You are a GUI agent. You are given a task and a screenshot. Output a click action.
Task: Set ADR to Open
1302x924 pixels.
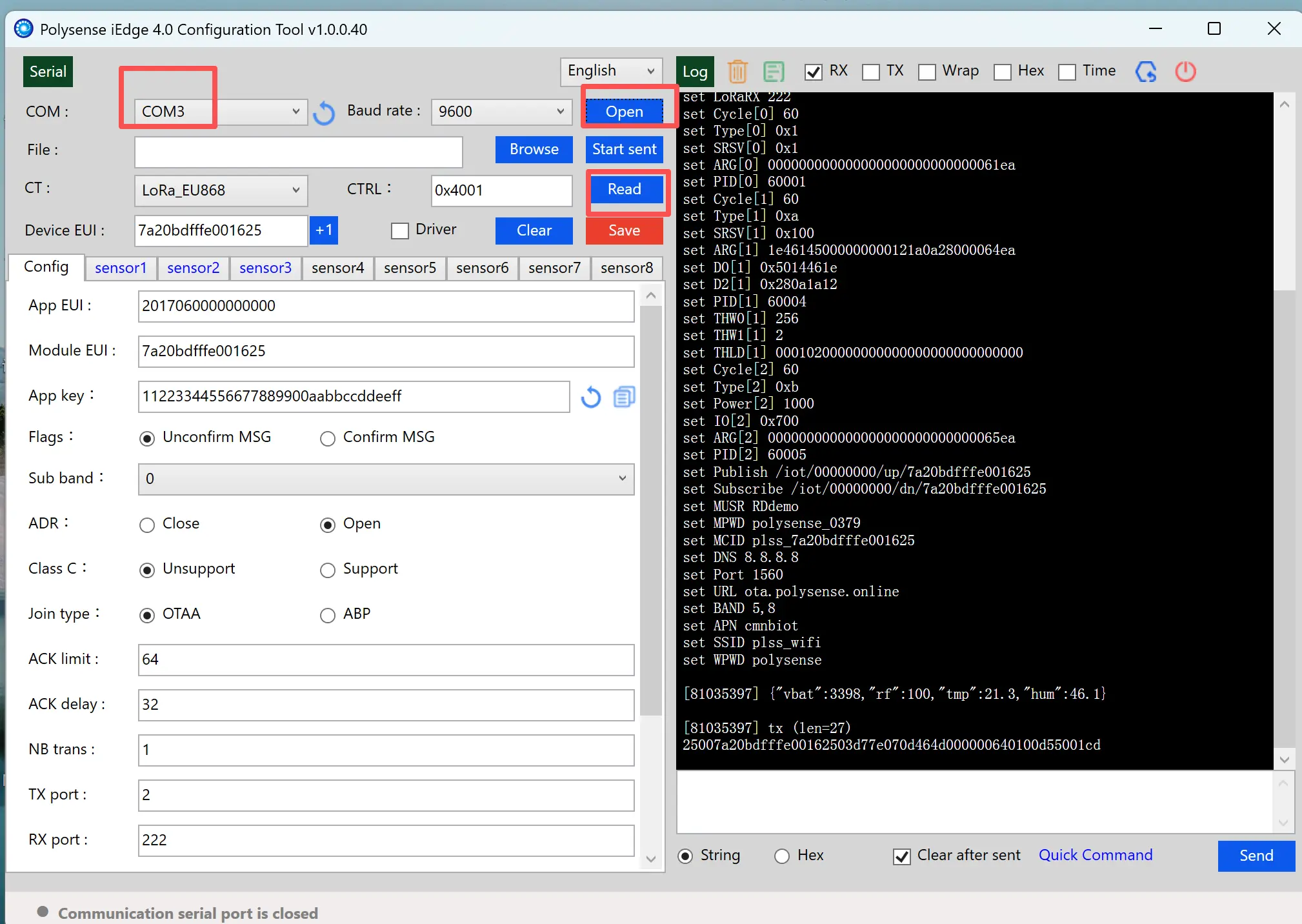pos(328,525)
